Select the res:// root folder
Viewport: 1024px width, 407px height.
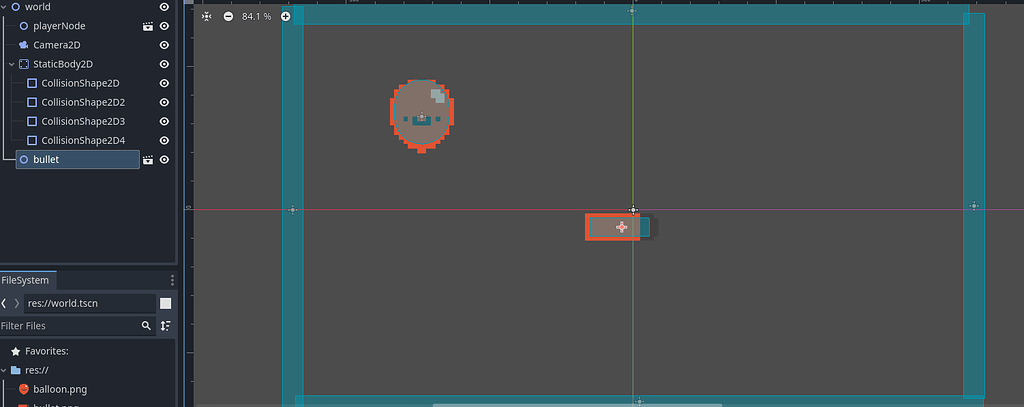[37, 370]
